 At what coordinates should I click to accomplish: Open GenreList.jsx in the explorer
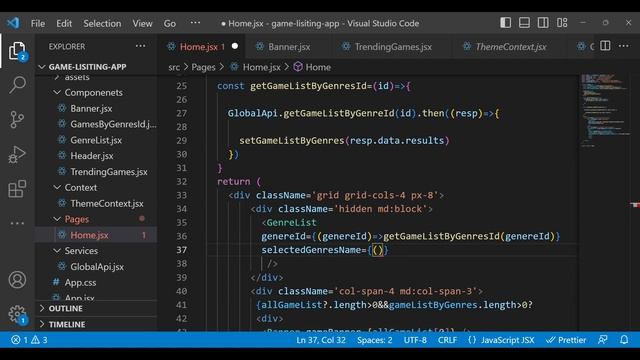coord(96,140)
